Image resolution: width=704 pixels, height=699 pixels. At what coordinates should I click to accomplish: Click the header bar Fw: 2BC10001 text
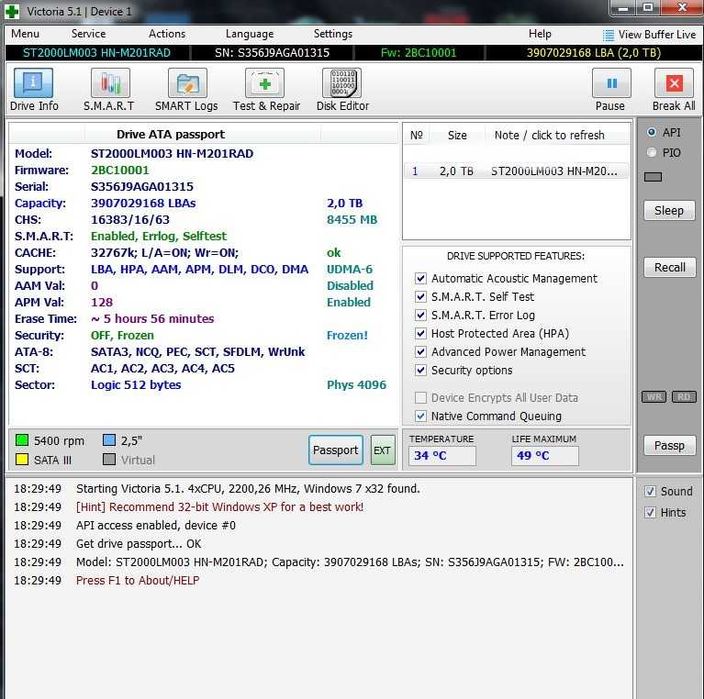[x=418, y=53]
